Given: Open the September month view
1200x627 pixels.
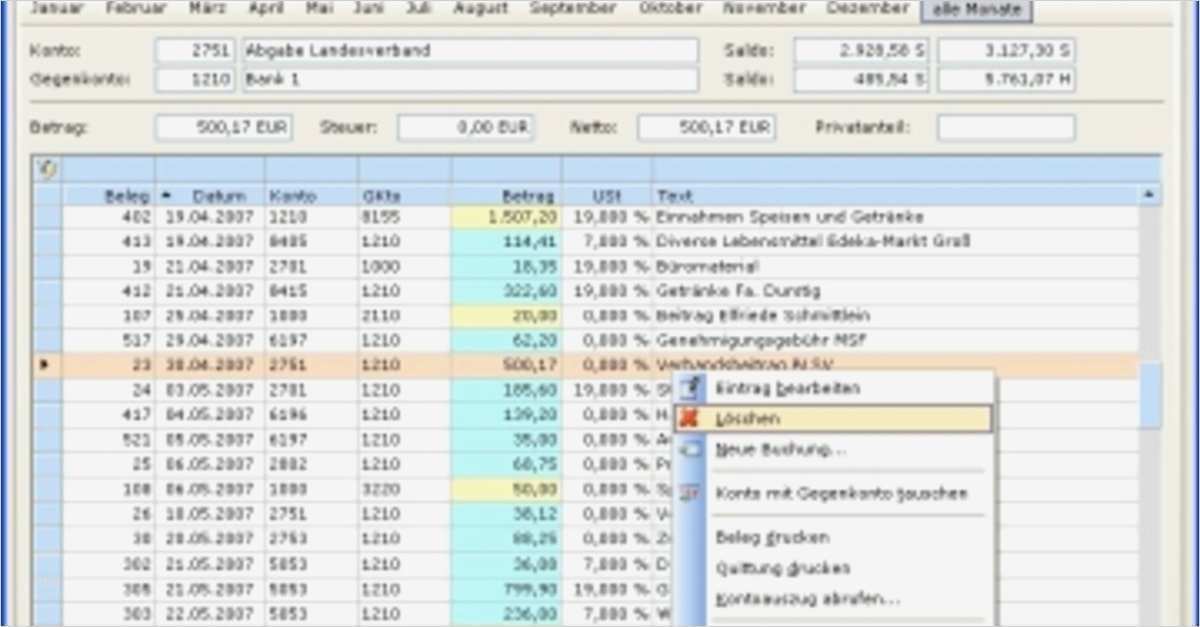Looking at the screenshot, I should [x=572, y=8].
